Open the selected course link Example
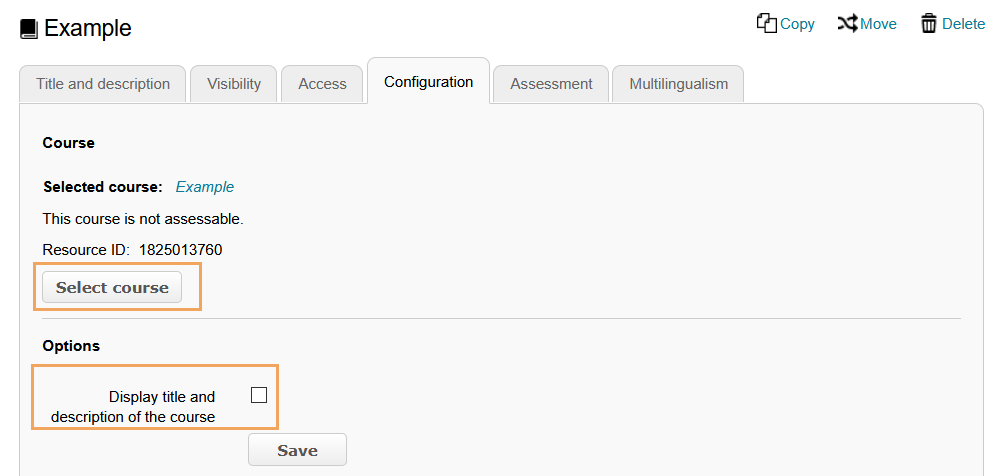Viewport: 1000px width, 476px height. pos(205,187)
